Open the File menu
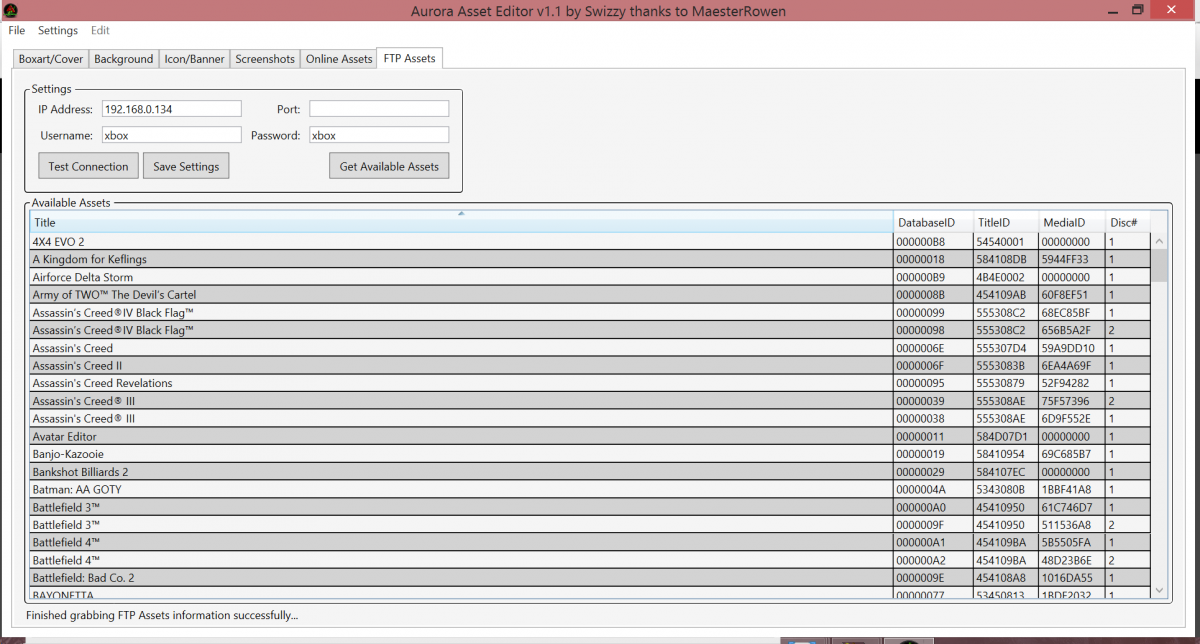The height and width of the screenshot is (644, 1200). pyautogui.click(x=17, y=31)
